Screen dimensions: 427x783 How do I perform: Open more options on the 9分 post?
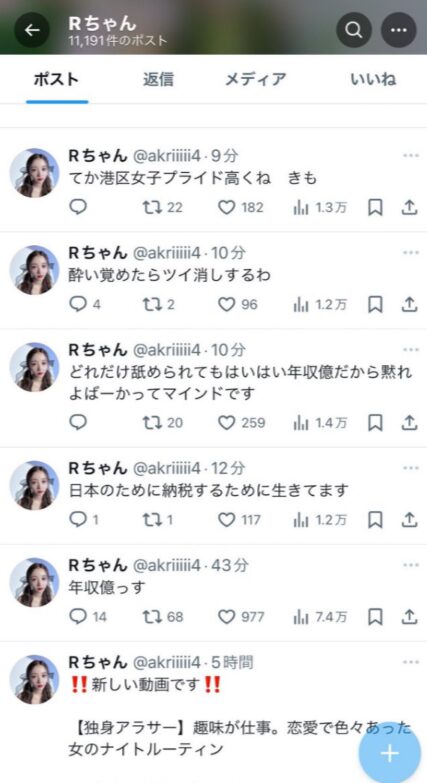[411, 156]
